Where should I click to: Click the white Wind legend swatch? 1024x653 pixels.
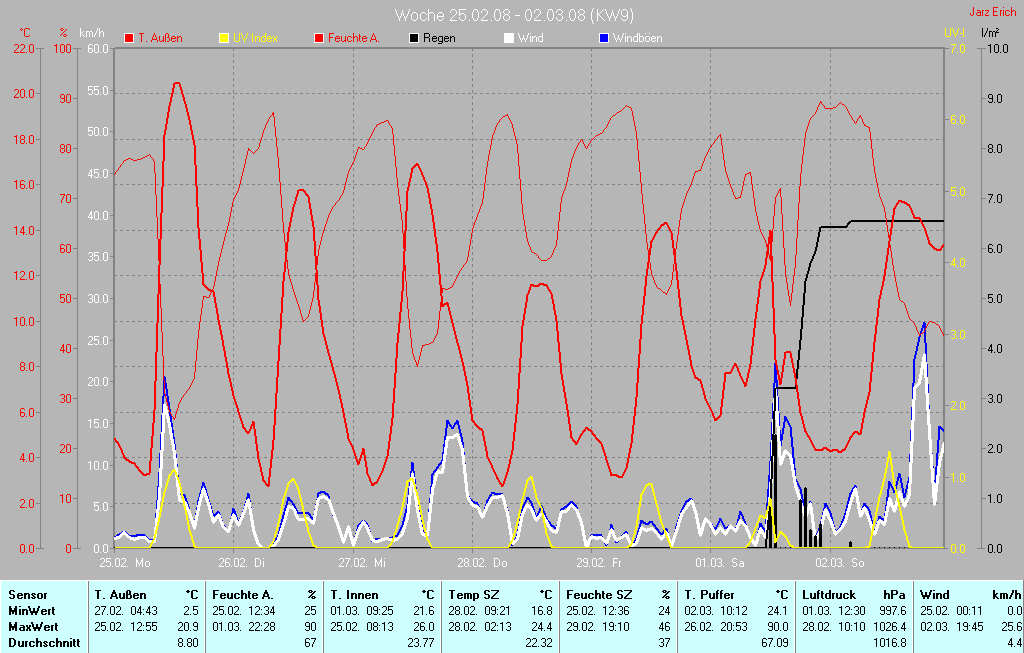pos(508,38)
